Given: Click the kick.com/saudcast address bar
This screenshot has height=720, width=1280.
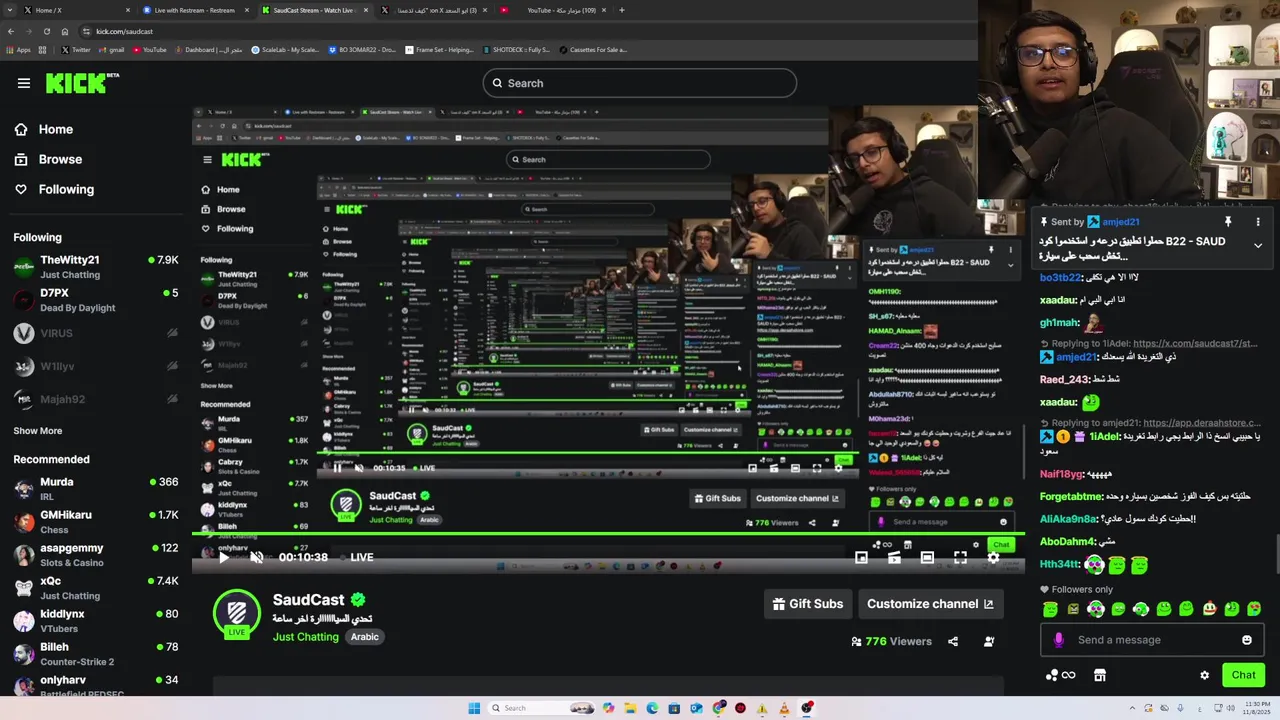Looking at the screenshot, I should point(520,31).
